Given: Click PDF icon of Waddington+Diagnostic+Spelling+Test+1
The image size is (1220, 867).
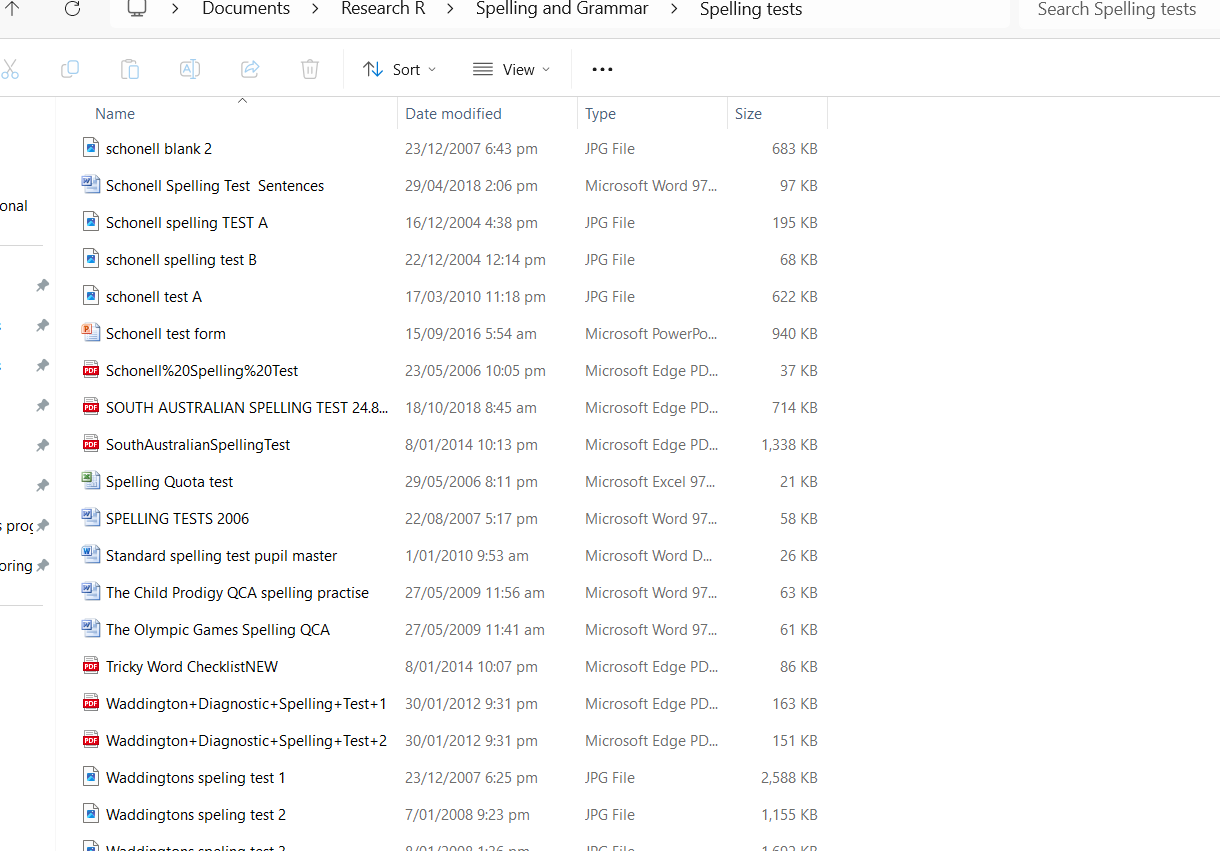Looking at the screenshot, I should [91, 703].
